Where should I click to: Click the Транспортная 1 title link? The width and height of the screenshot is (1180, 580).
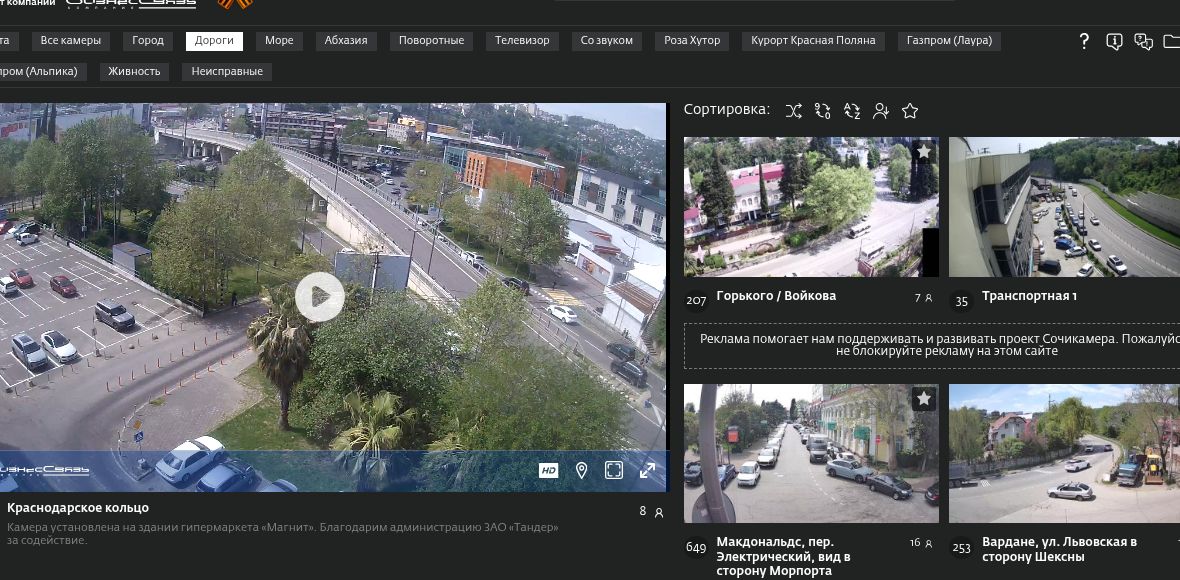[1029, 296]
